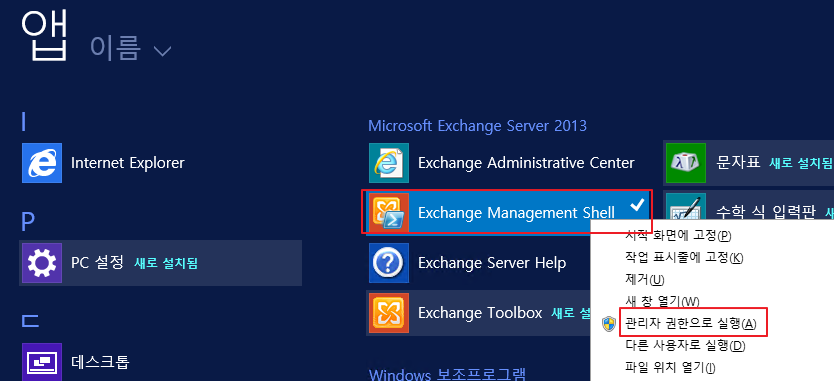
Task: Jump to the letter P group header
Action: [28, 221]
